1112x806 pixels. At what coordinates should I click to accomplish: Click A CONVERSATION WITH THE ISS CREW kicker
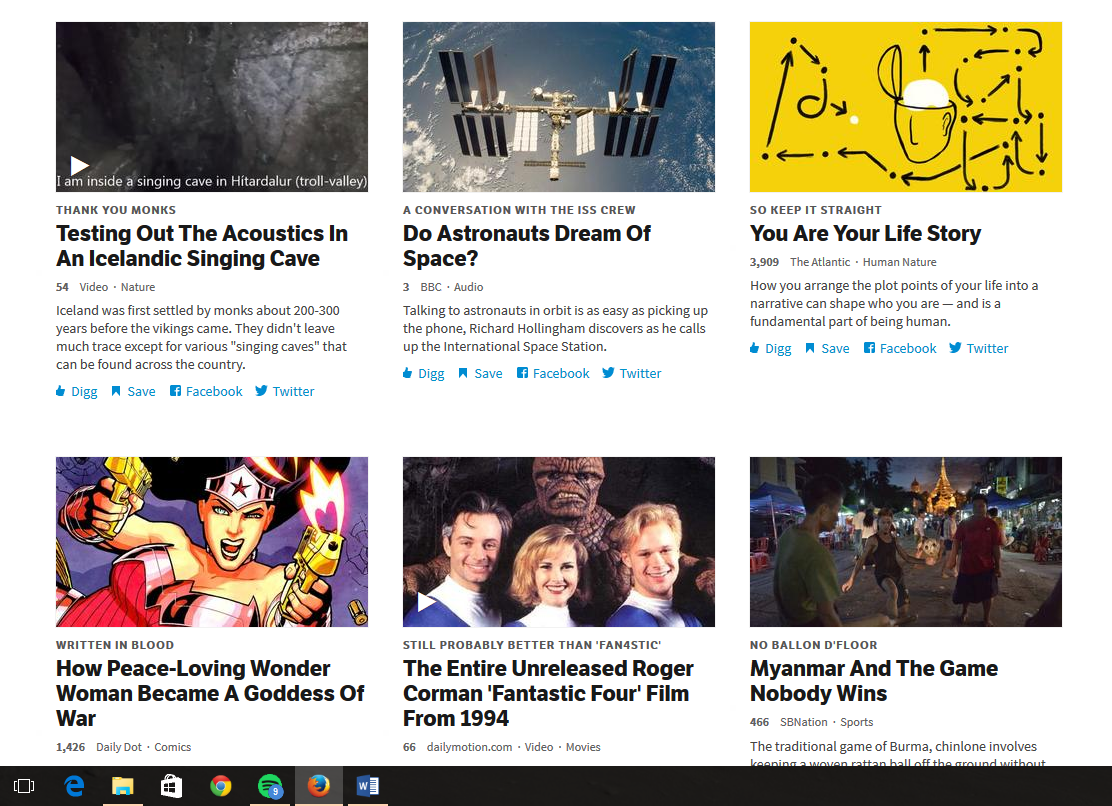(x=519, y=210)
